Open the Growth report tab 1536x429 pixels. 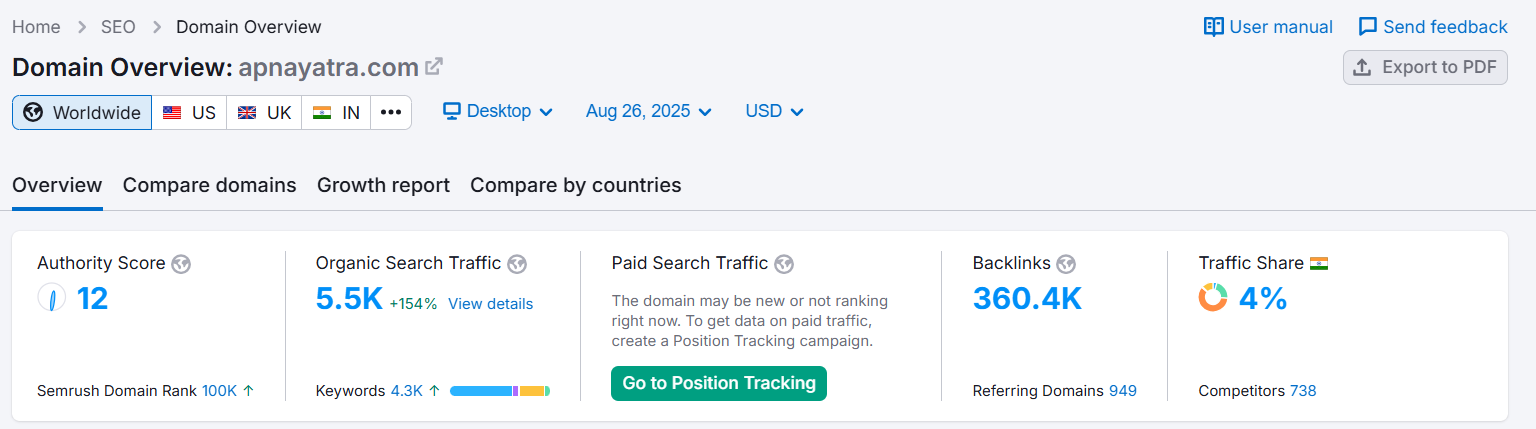tap(383, 185)
